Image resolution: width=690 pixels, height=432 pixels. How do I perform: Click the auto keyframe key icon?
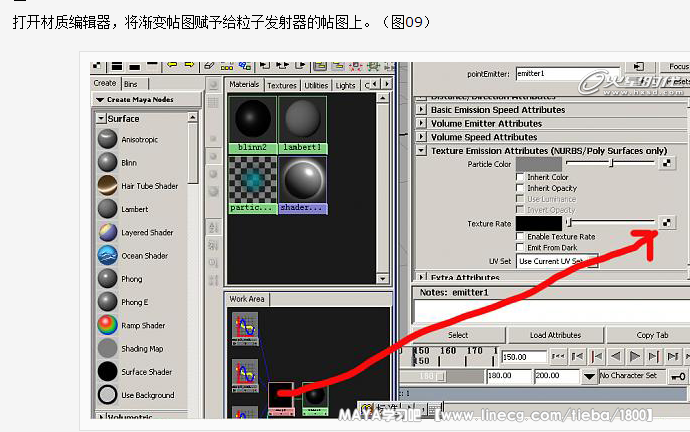coord(678,376)
